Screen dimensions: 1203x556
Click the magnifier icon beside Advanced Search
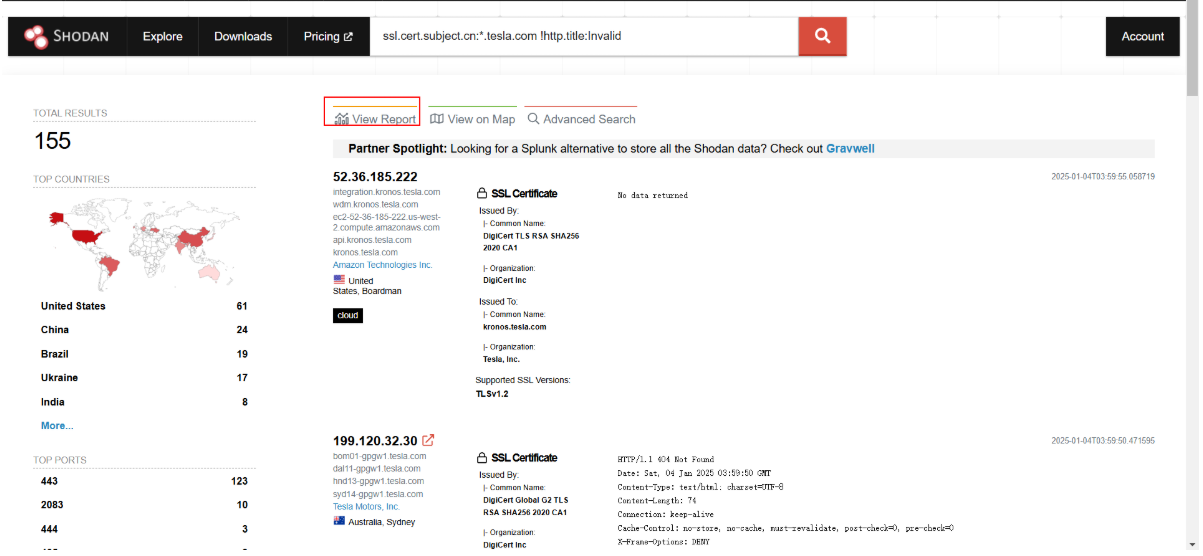pyautogui.click(x=533, y=119)
